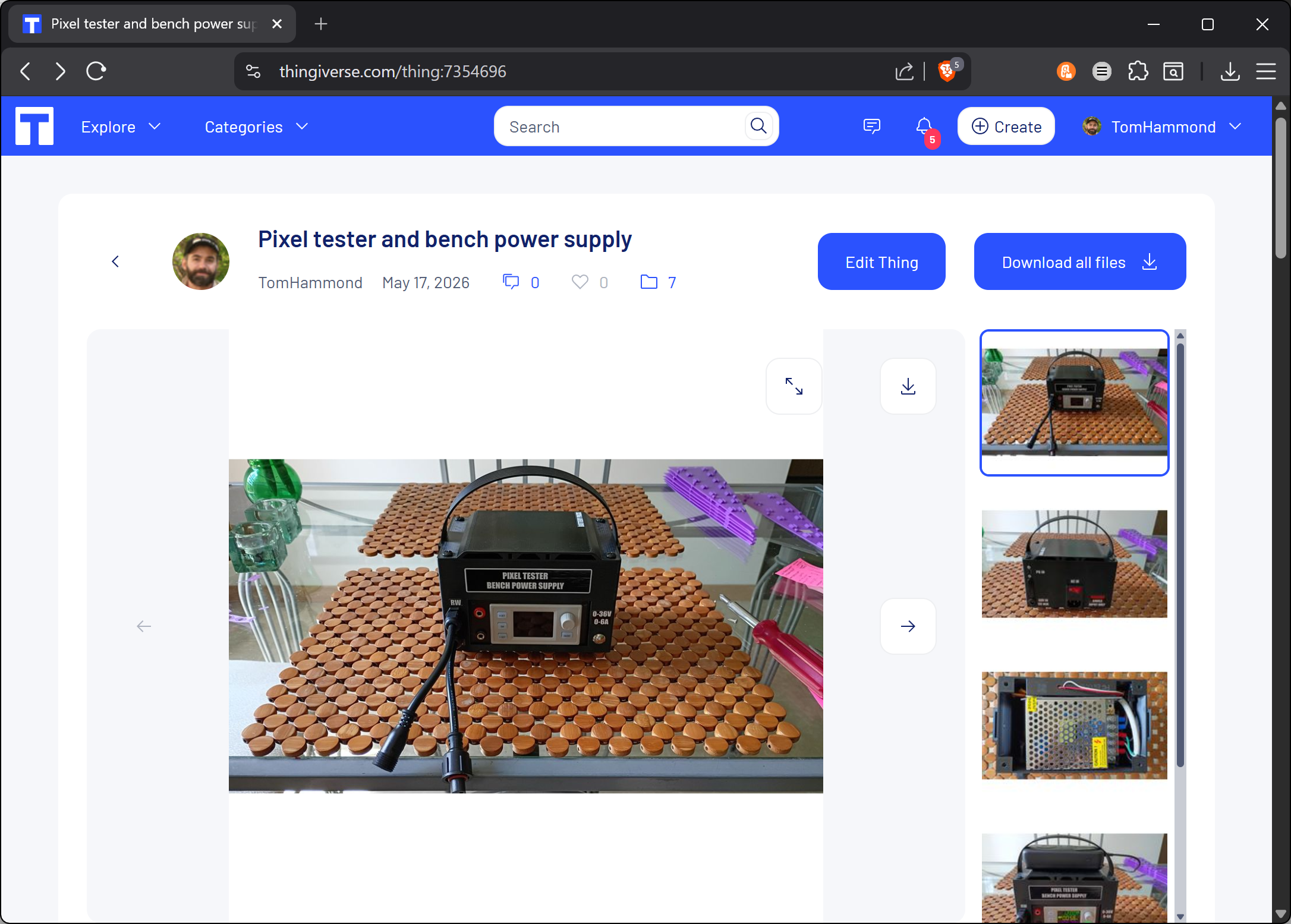Screen dimensions: 1291x924
Task: Click the author profile avatar
Action: (x=201, y=261)
